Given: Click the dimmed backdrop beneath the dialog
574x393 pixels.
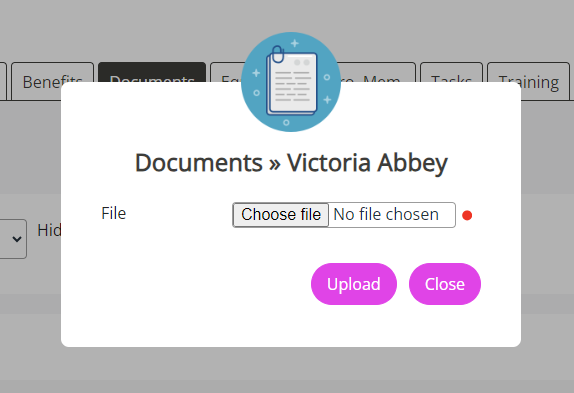Looking at the screenshot, I should point(287,370).
